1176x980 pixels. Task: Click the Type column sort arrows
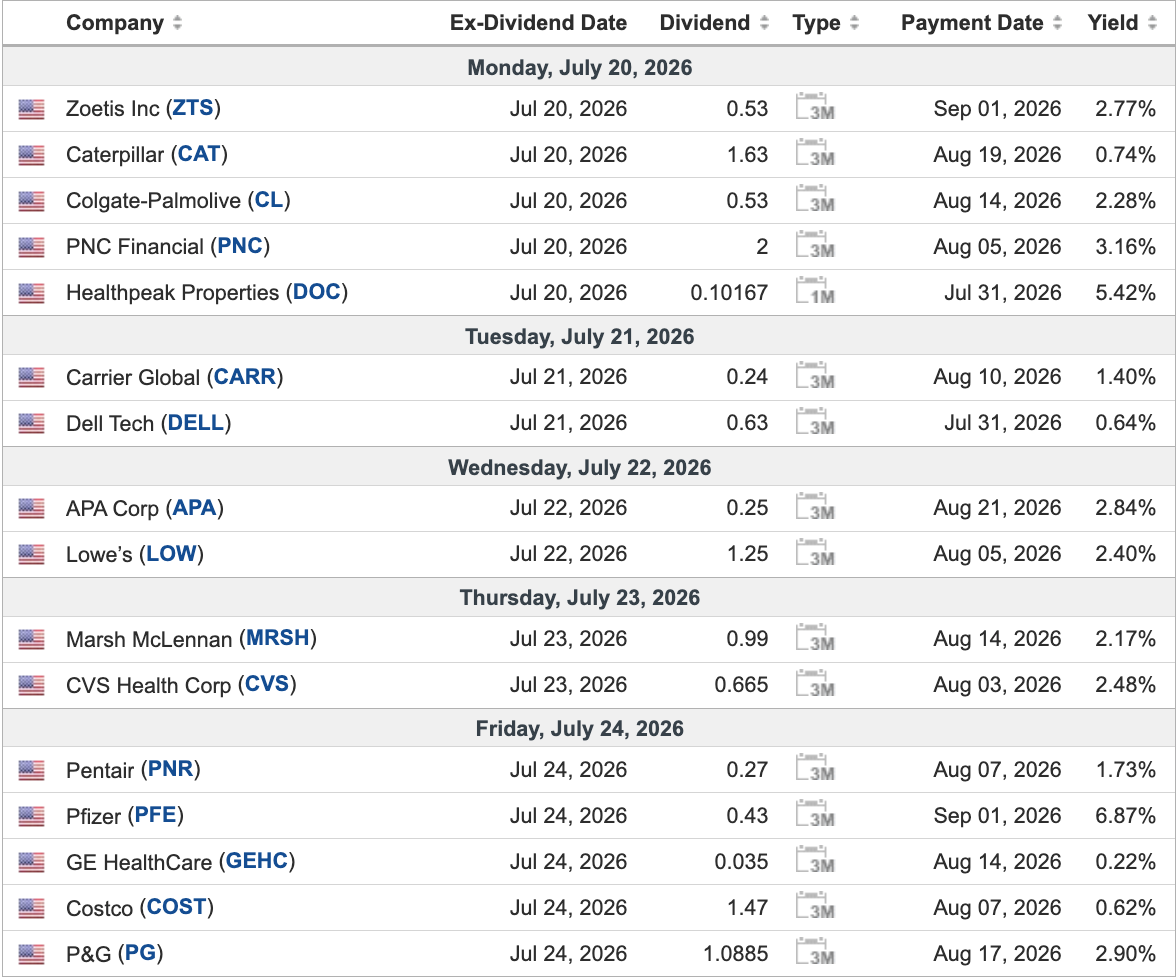point(854,23)
